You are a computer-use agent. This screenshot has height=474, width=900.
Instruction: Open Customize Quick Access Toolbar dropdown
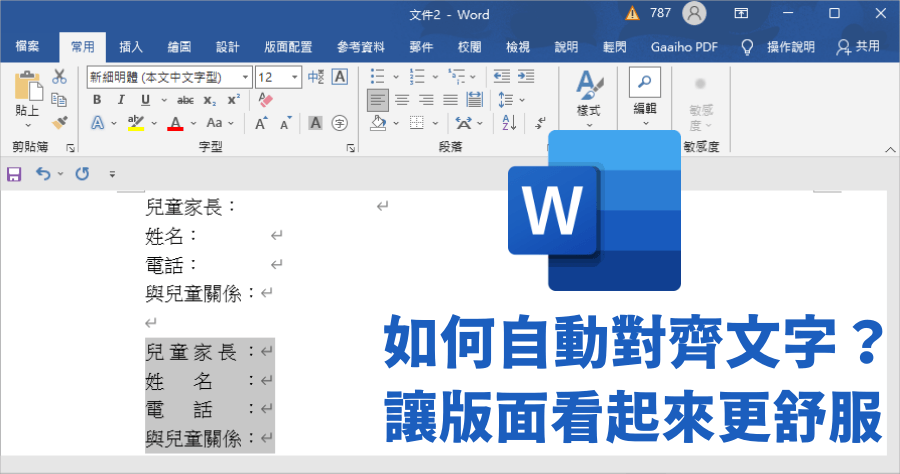click(112, 174)
